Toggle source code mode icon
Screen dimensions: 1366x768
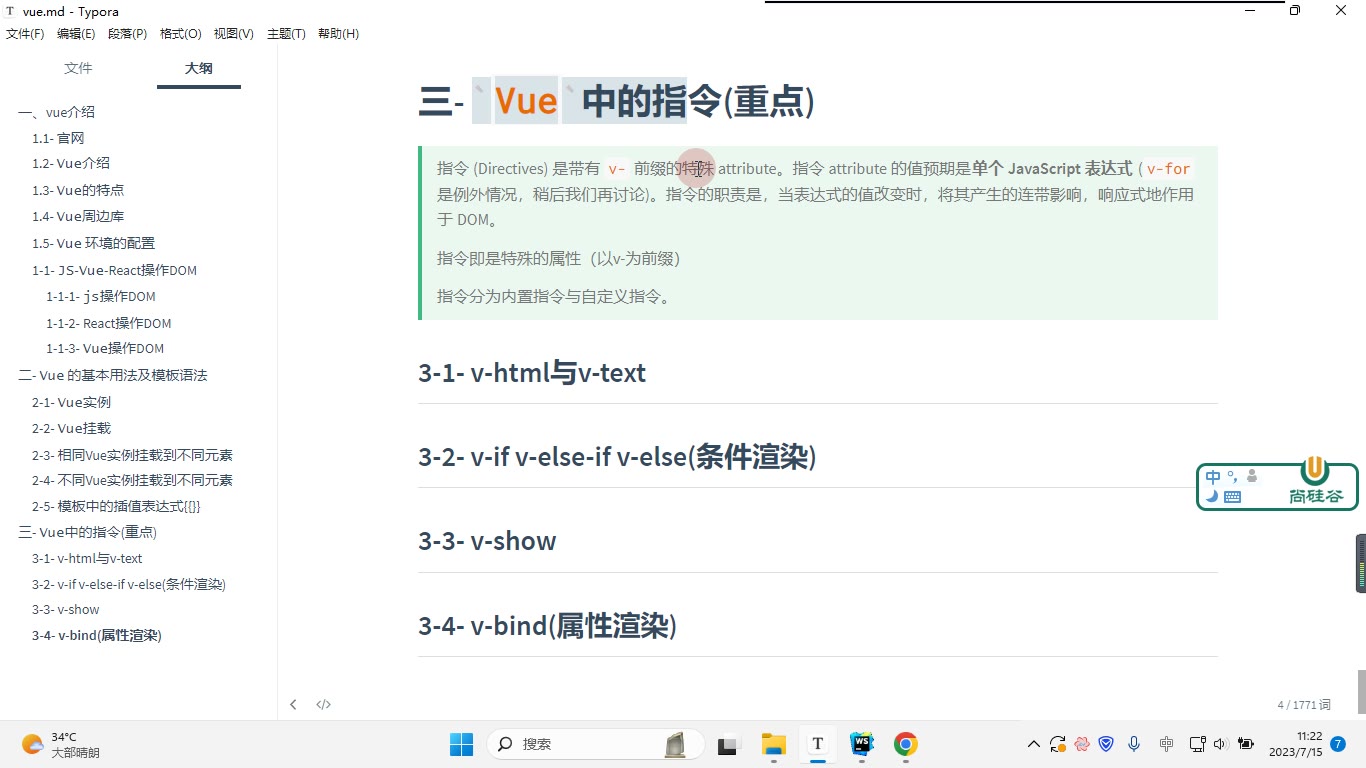[323, 704]
